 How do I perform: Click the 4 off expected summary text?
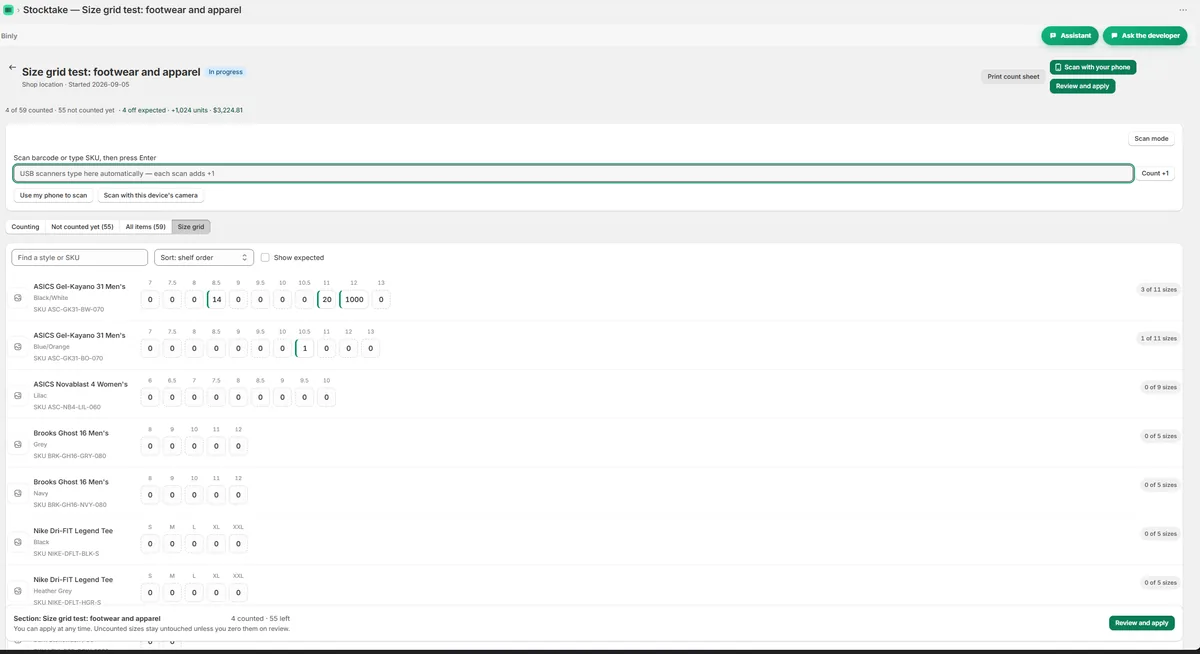pos(144,110)
